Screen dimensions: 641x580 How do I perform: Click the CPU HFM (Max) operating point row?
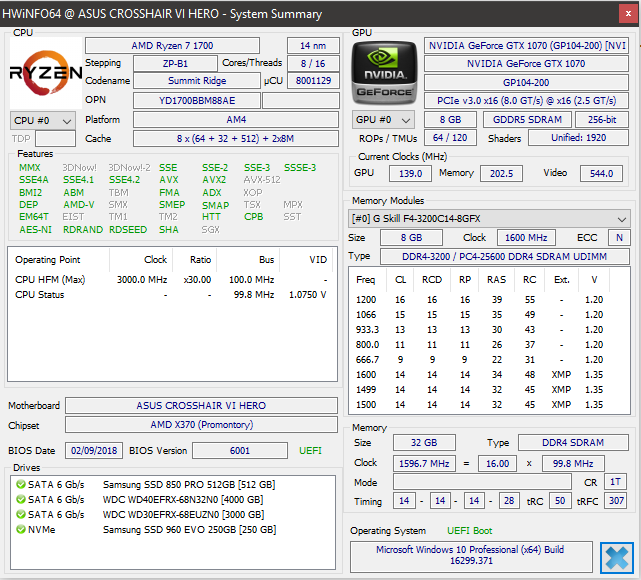point(171,280)
